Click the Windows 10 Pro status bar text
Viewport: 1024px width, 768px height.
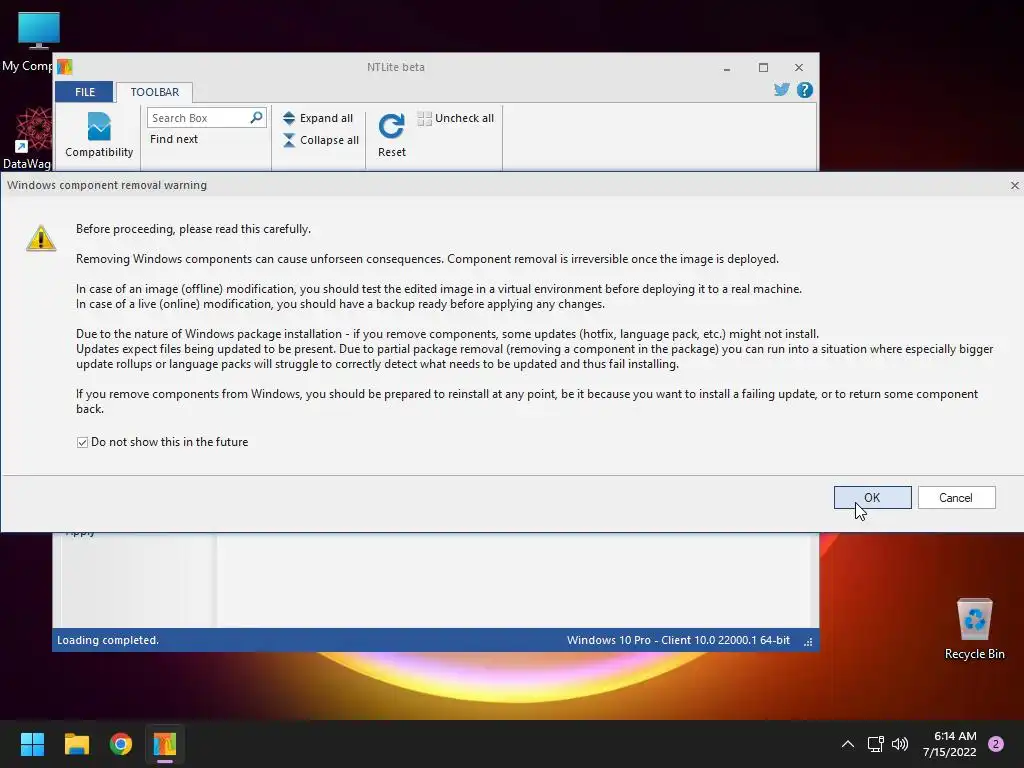click(679, 641)
